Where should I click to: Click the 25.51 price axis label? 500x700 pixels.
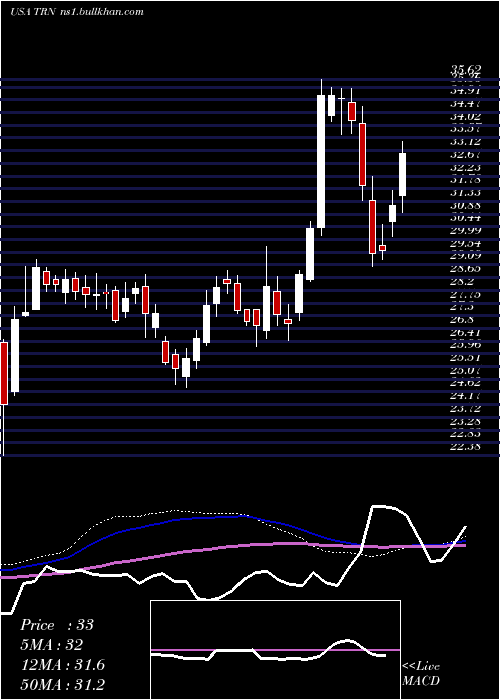[466, 357]
